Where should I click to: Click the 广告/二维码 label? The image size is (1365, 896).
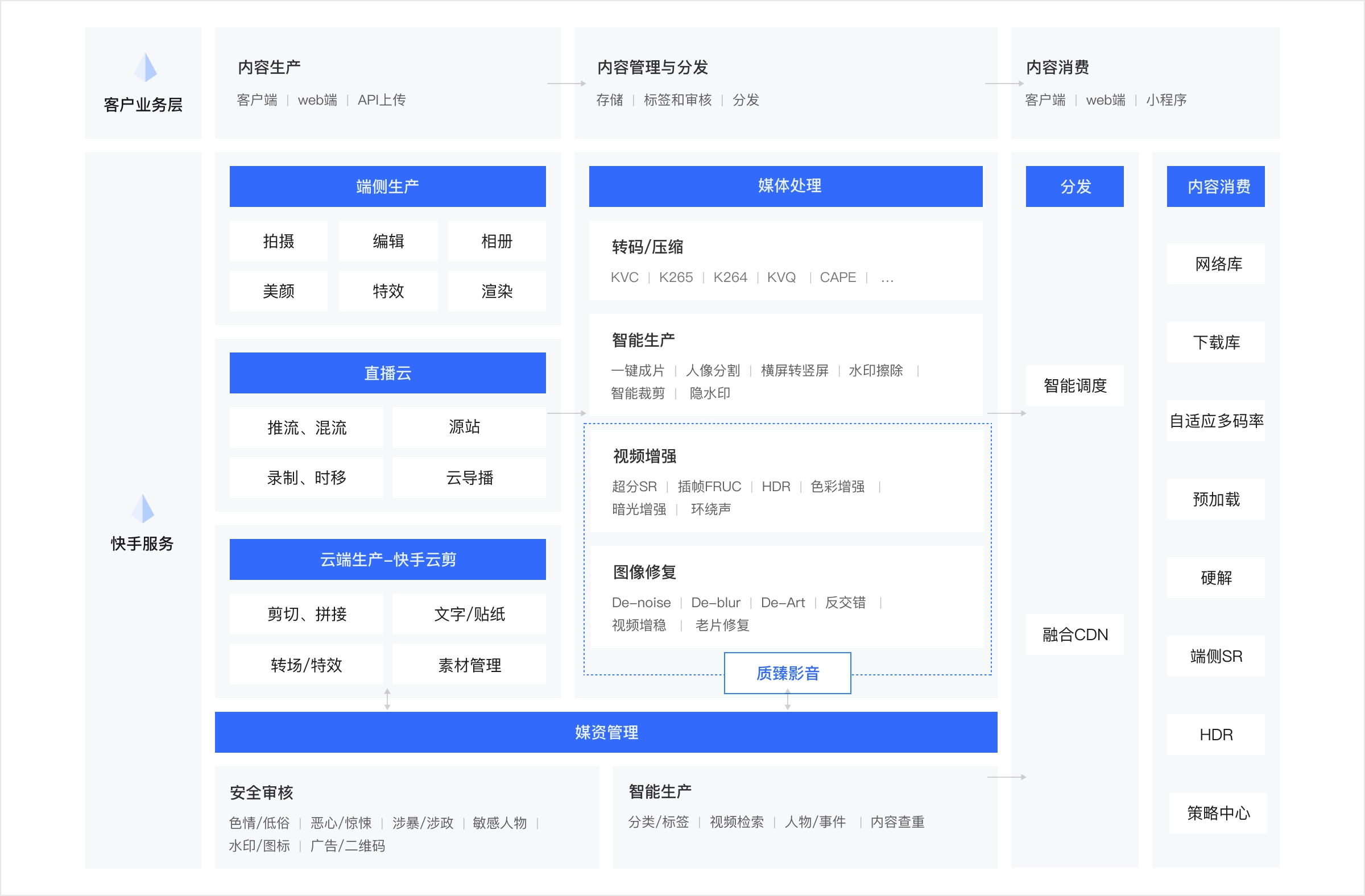pyautogui.click(x=348, y=845)
